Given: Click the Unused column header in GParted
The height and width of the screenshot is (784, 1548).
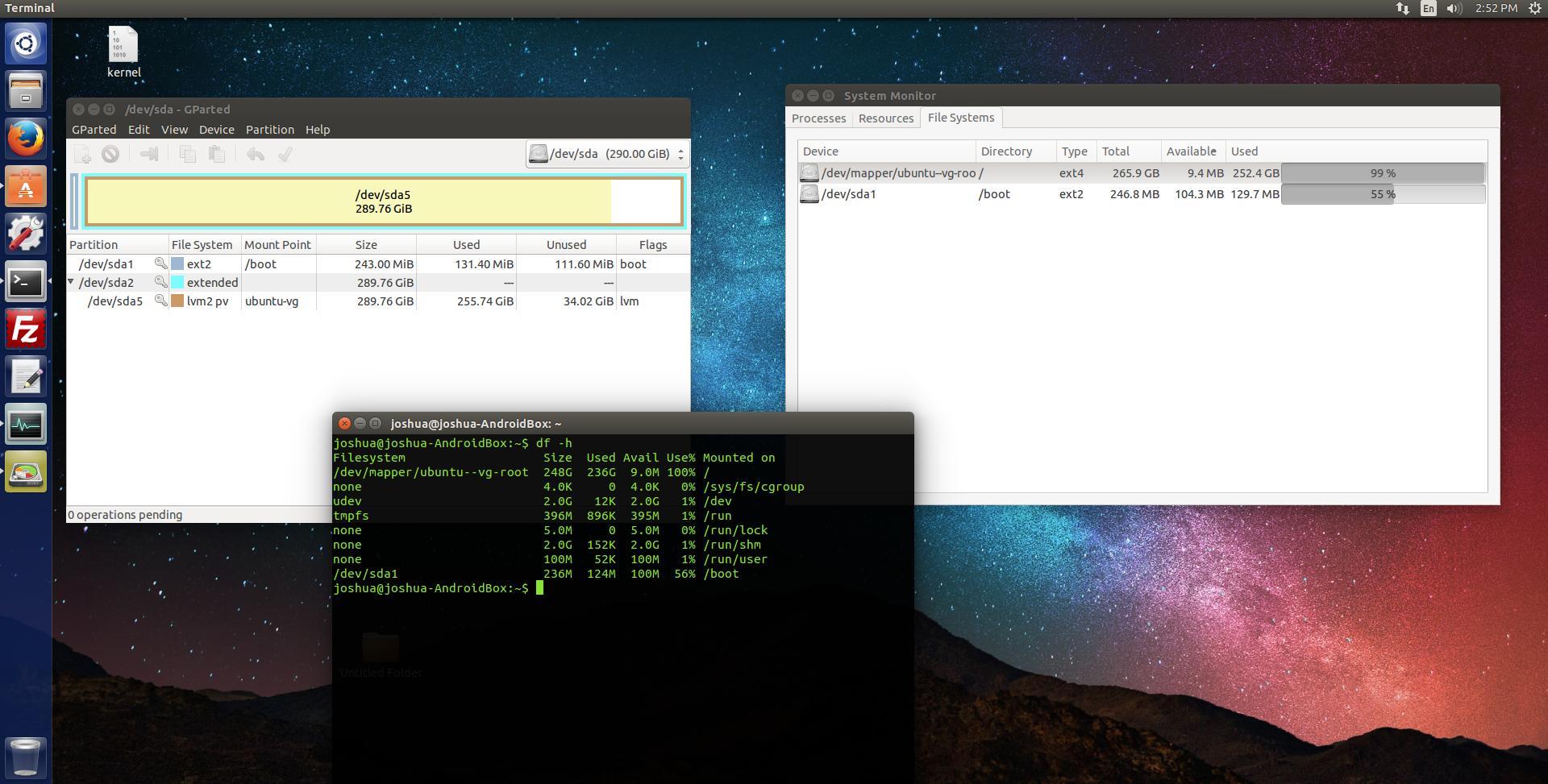Looking at the screenshot, I should click(567, 245).
